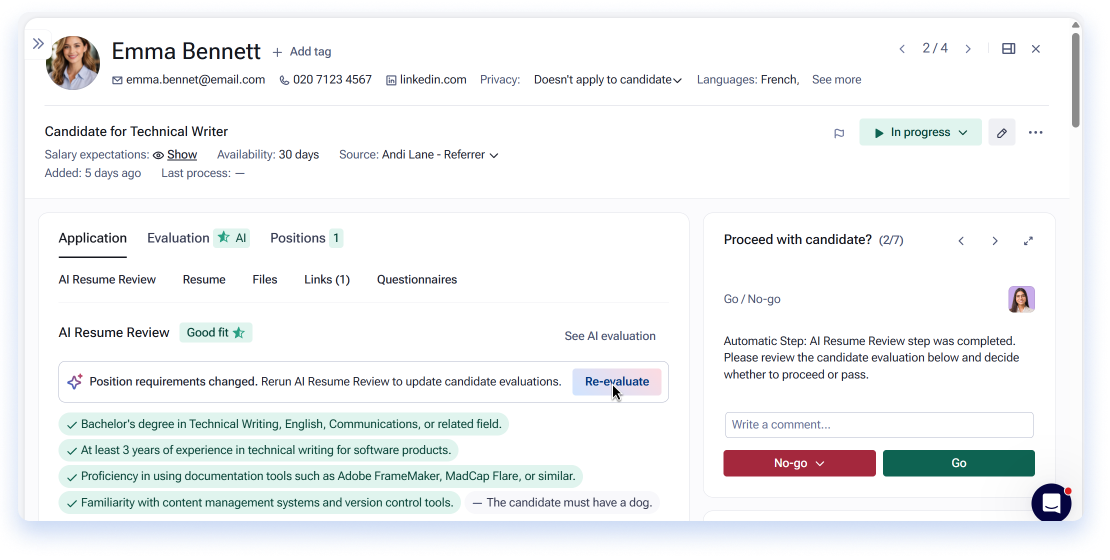Call phone number 020 7123 4567
Image resolution: width=1110 pixels, height=560 pixels.
[326, 80]
